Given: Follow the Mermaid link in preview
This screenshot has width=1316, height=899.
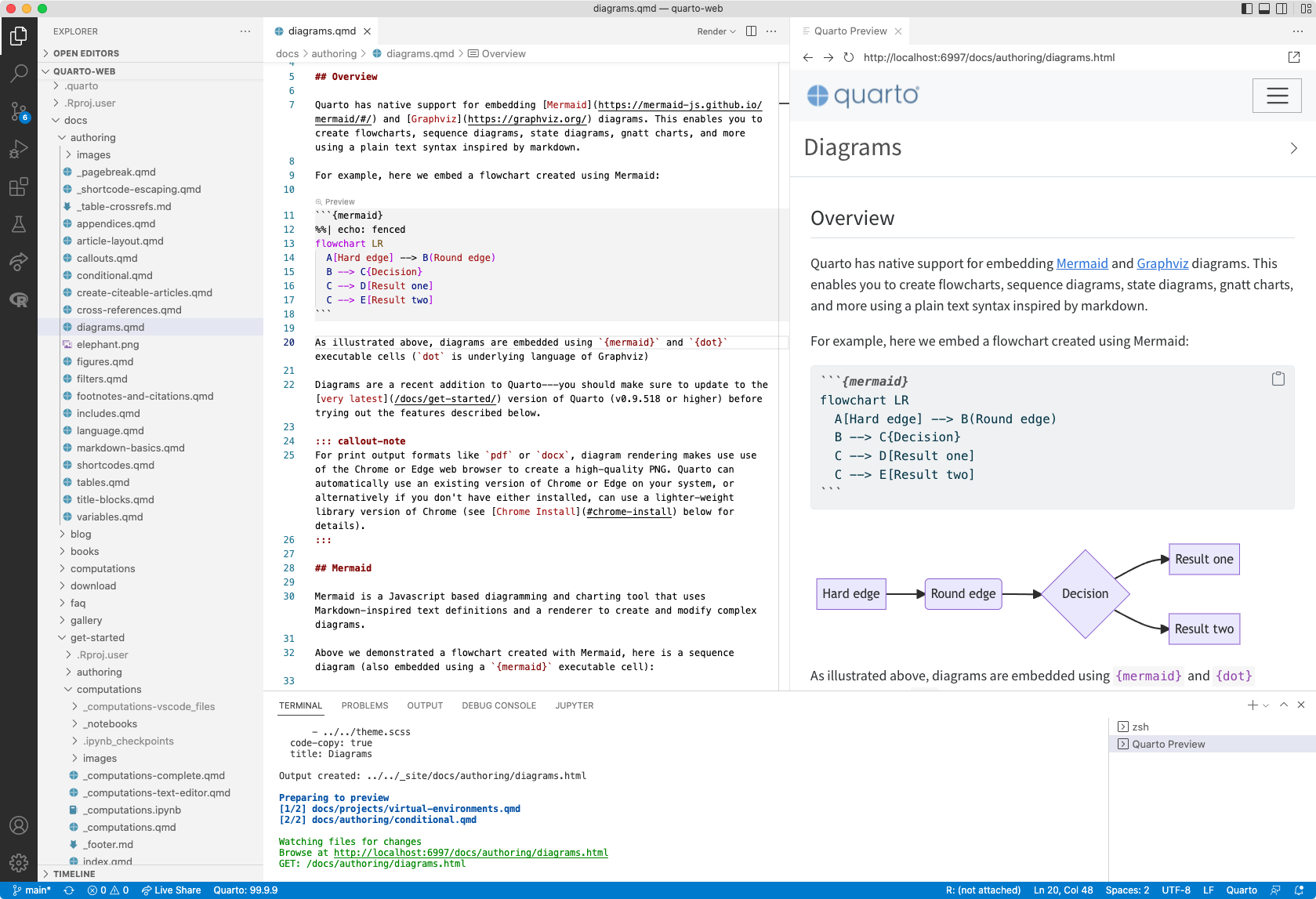Looking at the screenshot, I should (1082, 263).
